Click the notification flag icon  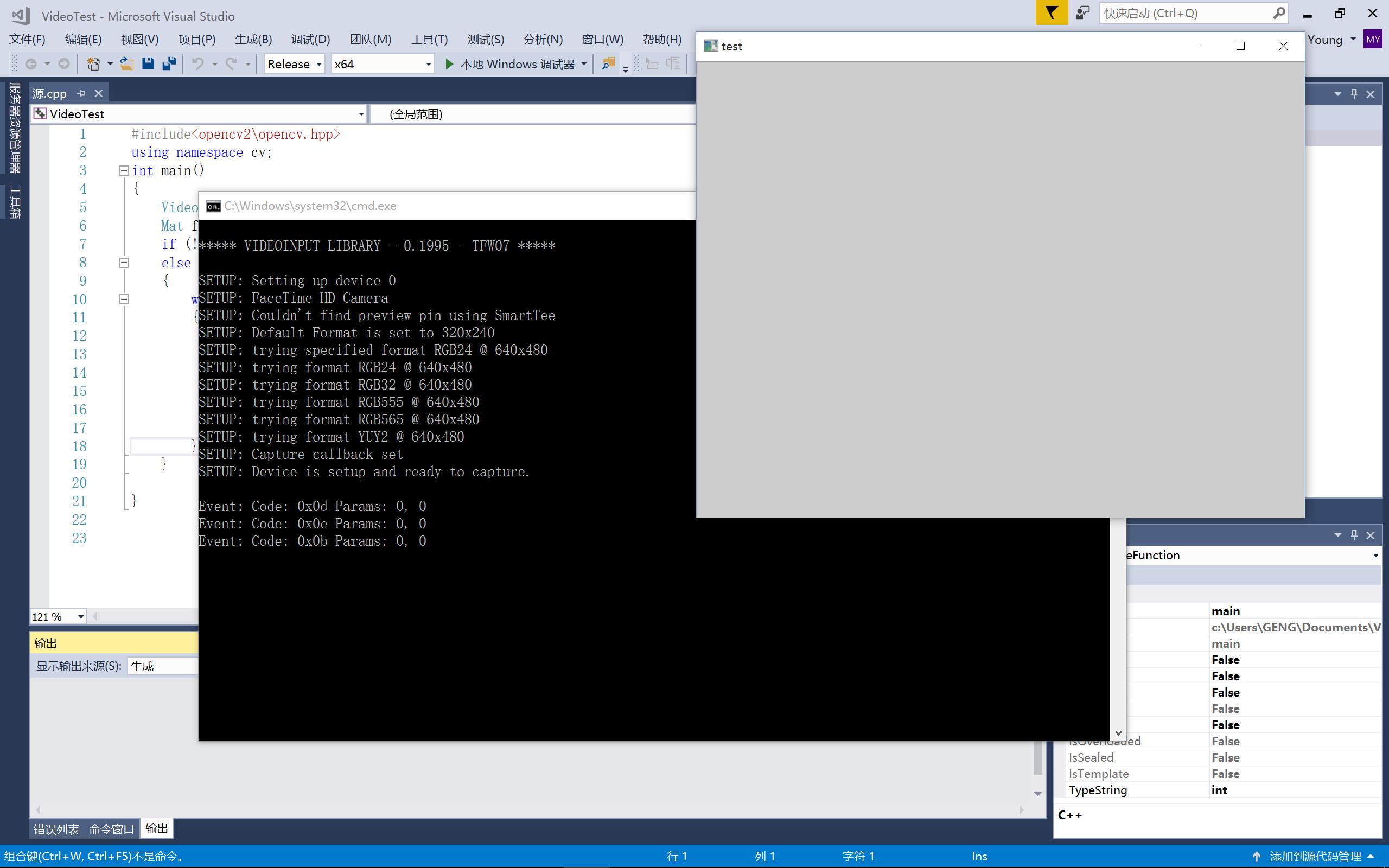pyautogui.click(x=1052, y=12)
